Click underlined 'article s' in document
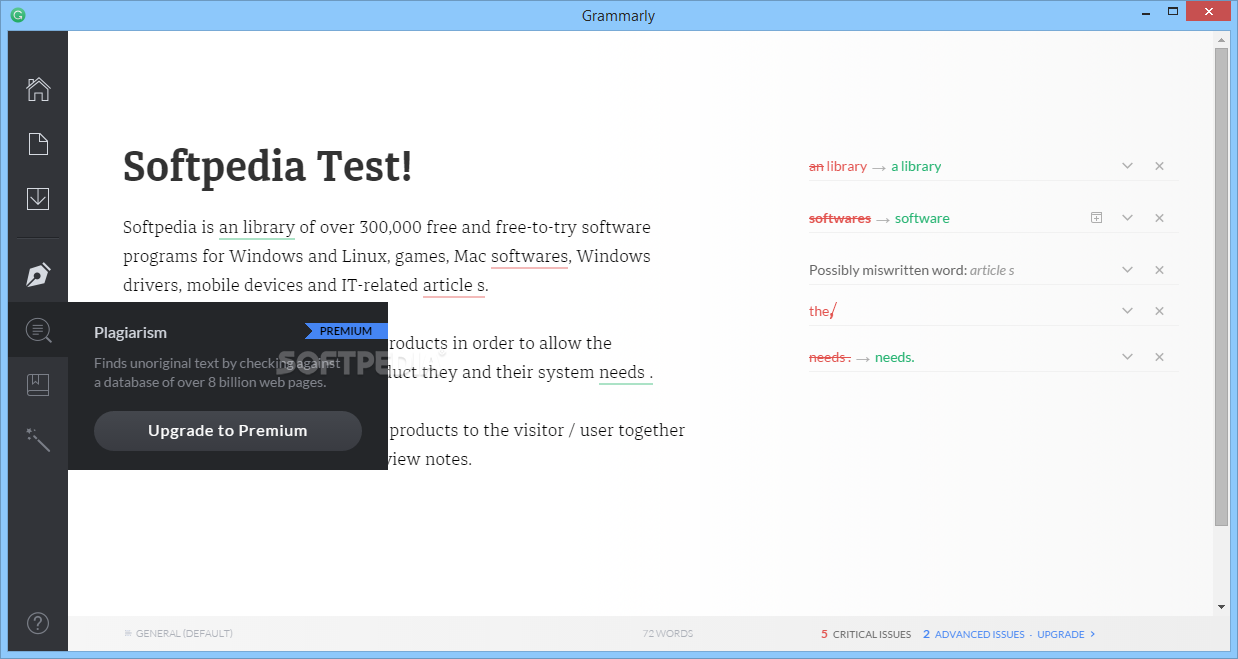 pyautogui.click(x=454, y=285)
